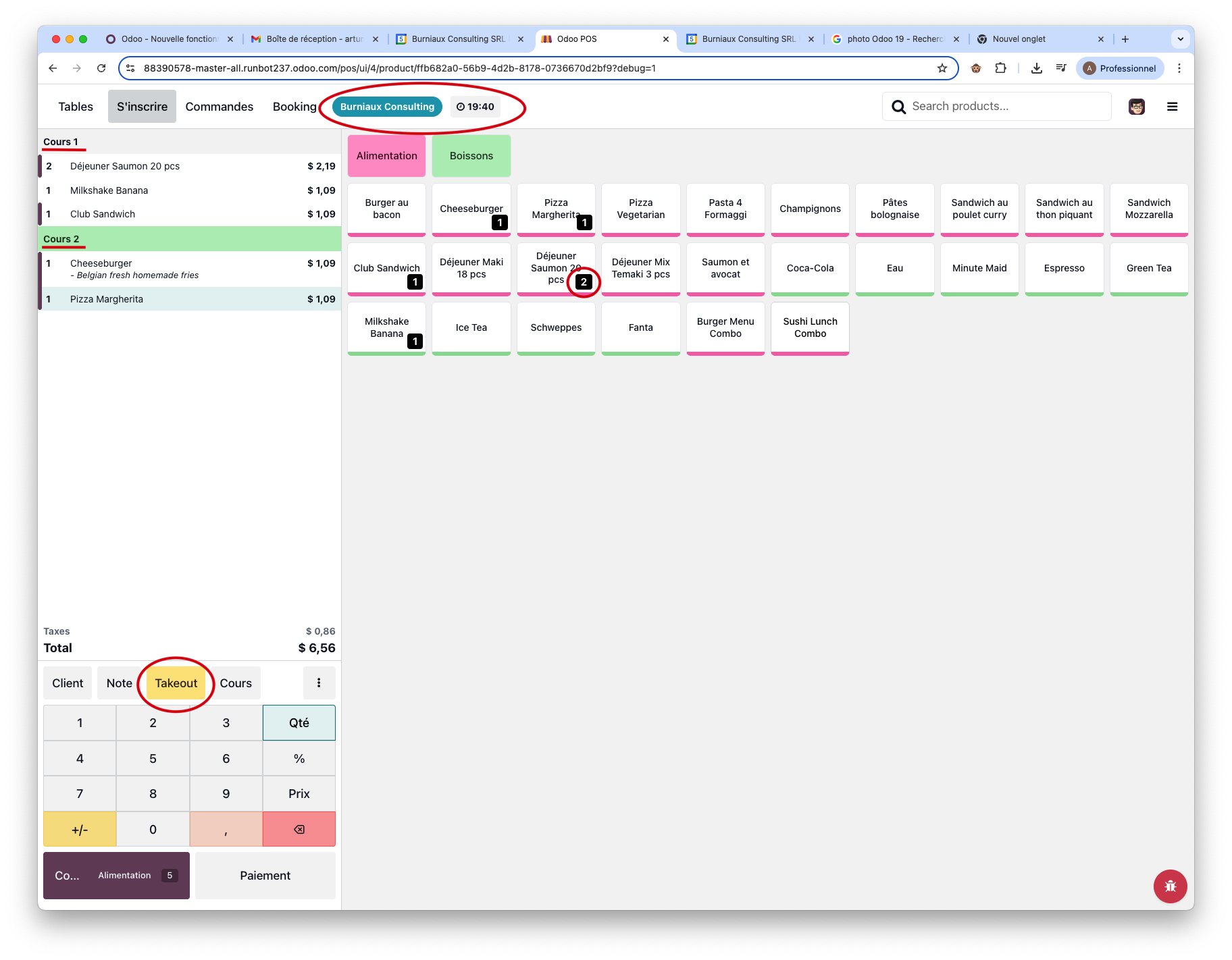Switch to the Tables view
The width and height of the screenshot is (1232, 960).
76,107
